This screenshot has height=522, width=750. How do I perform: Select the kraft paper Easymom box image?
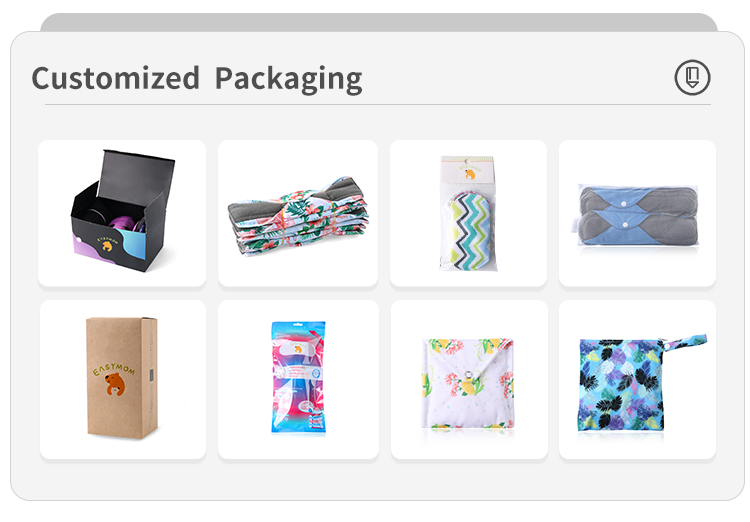coord(123,379)
